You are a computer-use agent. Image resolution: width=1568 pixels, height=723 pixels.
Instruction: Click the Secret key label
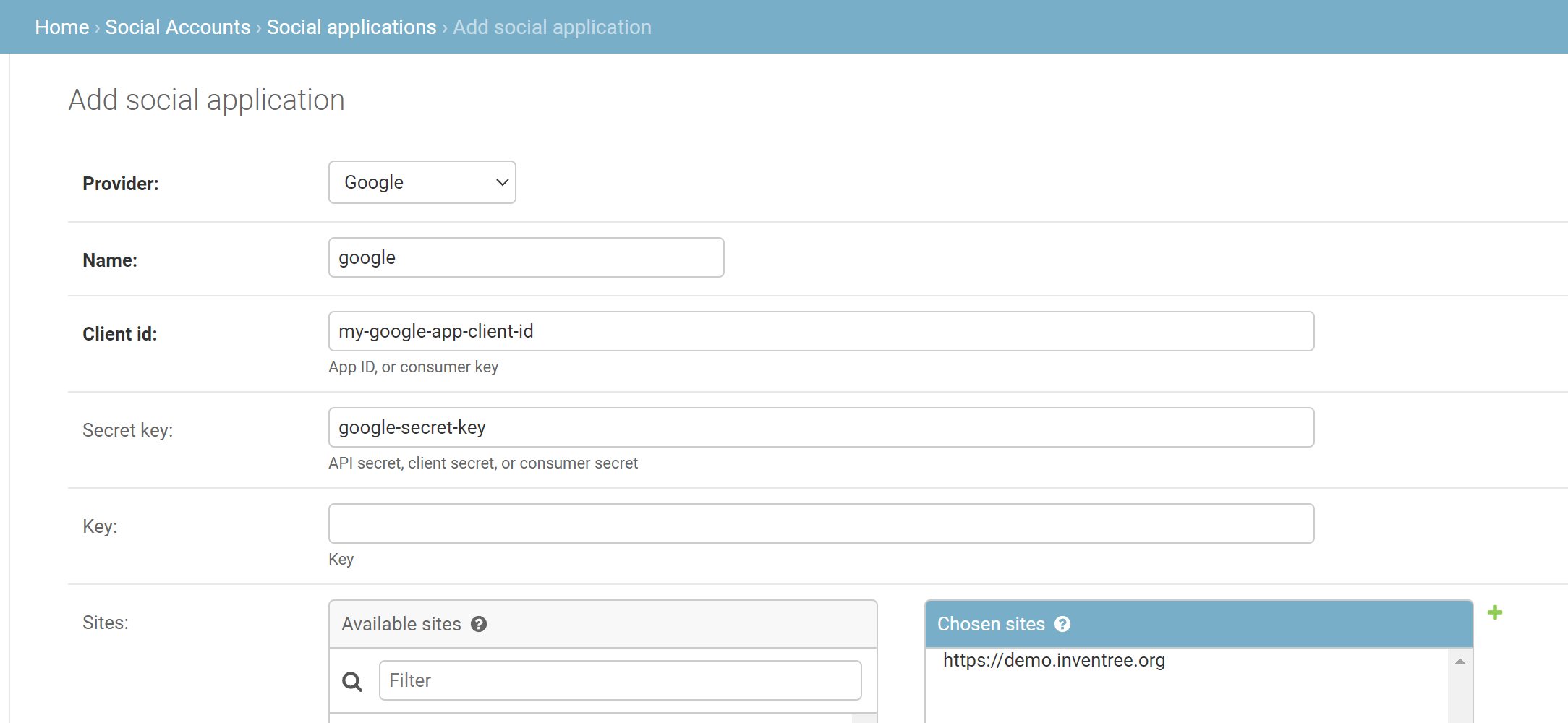127,430
